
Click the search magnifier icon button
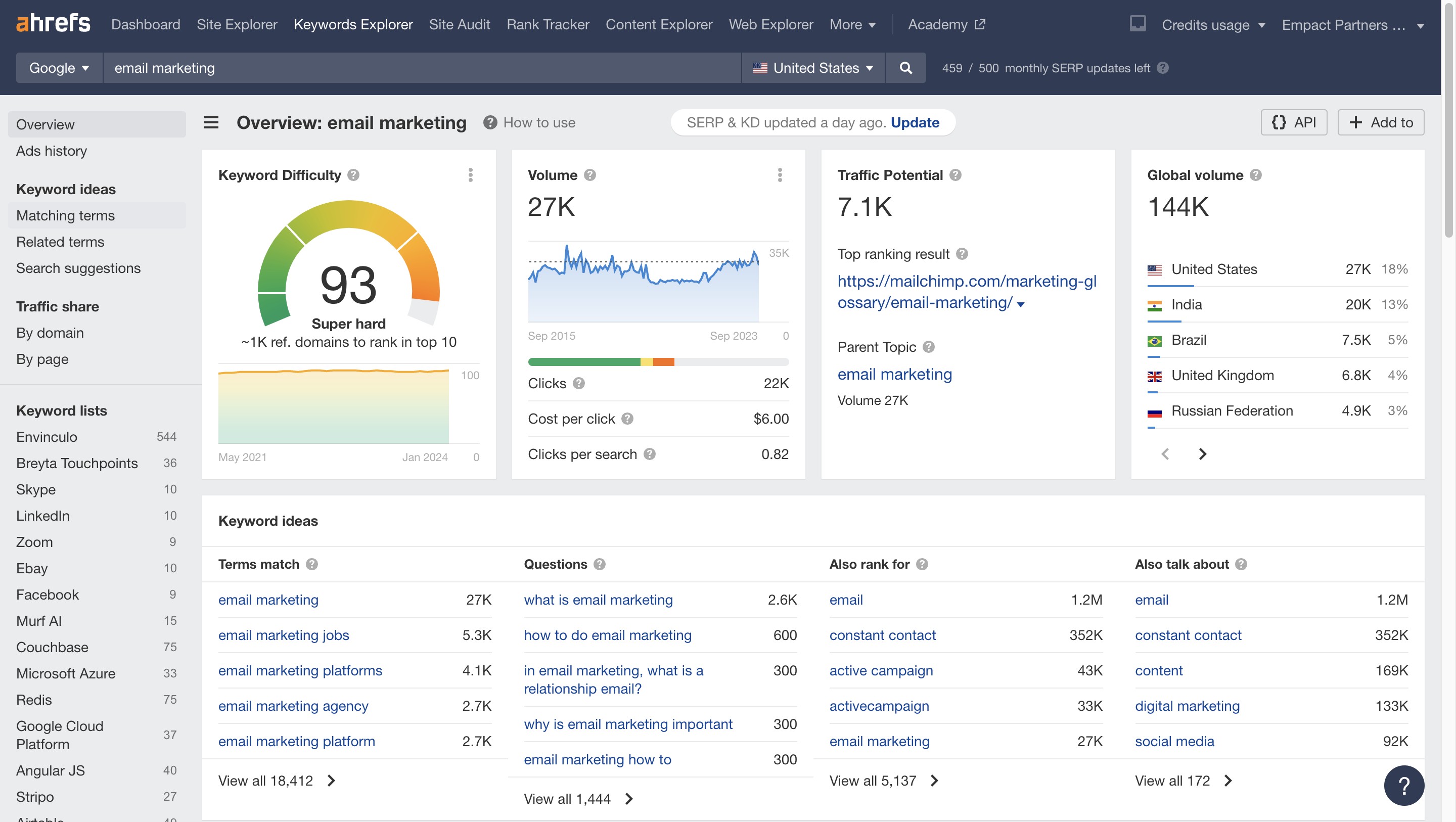point(905,68)
